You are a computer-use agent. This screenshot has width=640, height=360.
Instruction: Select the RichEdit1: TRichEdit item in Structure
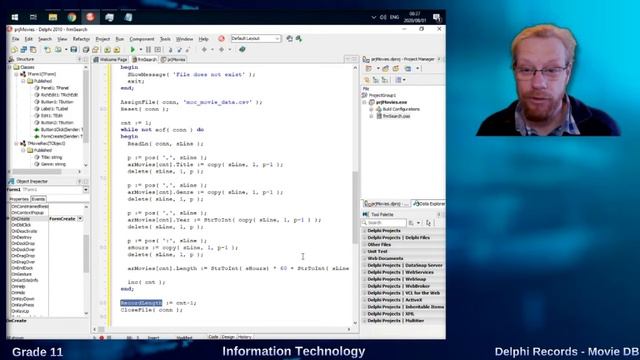point(60,95)
